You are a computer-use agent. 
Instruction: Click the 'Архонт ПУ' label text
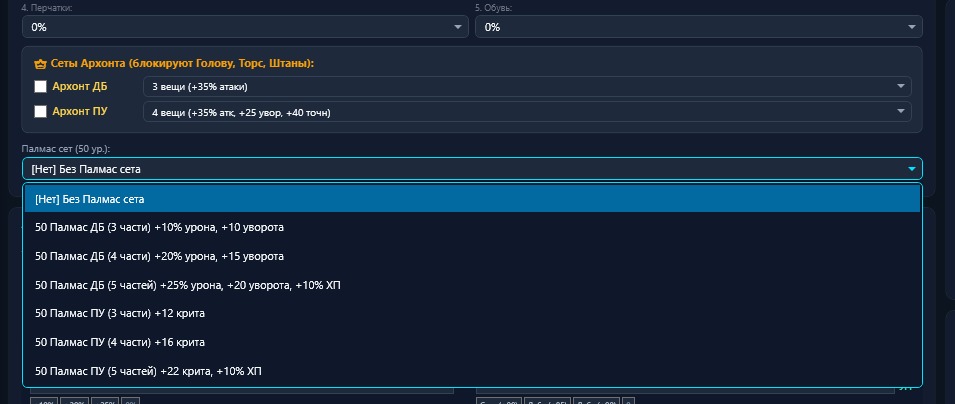click(x=80, y=112)
